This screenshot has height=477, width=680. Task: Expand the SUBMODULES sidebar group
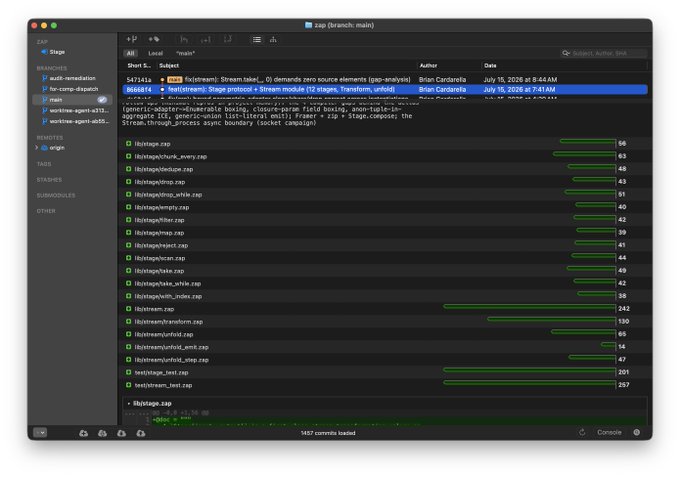(56, 196)
